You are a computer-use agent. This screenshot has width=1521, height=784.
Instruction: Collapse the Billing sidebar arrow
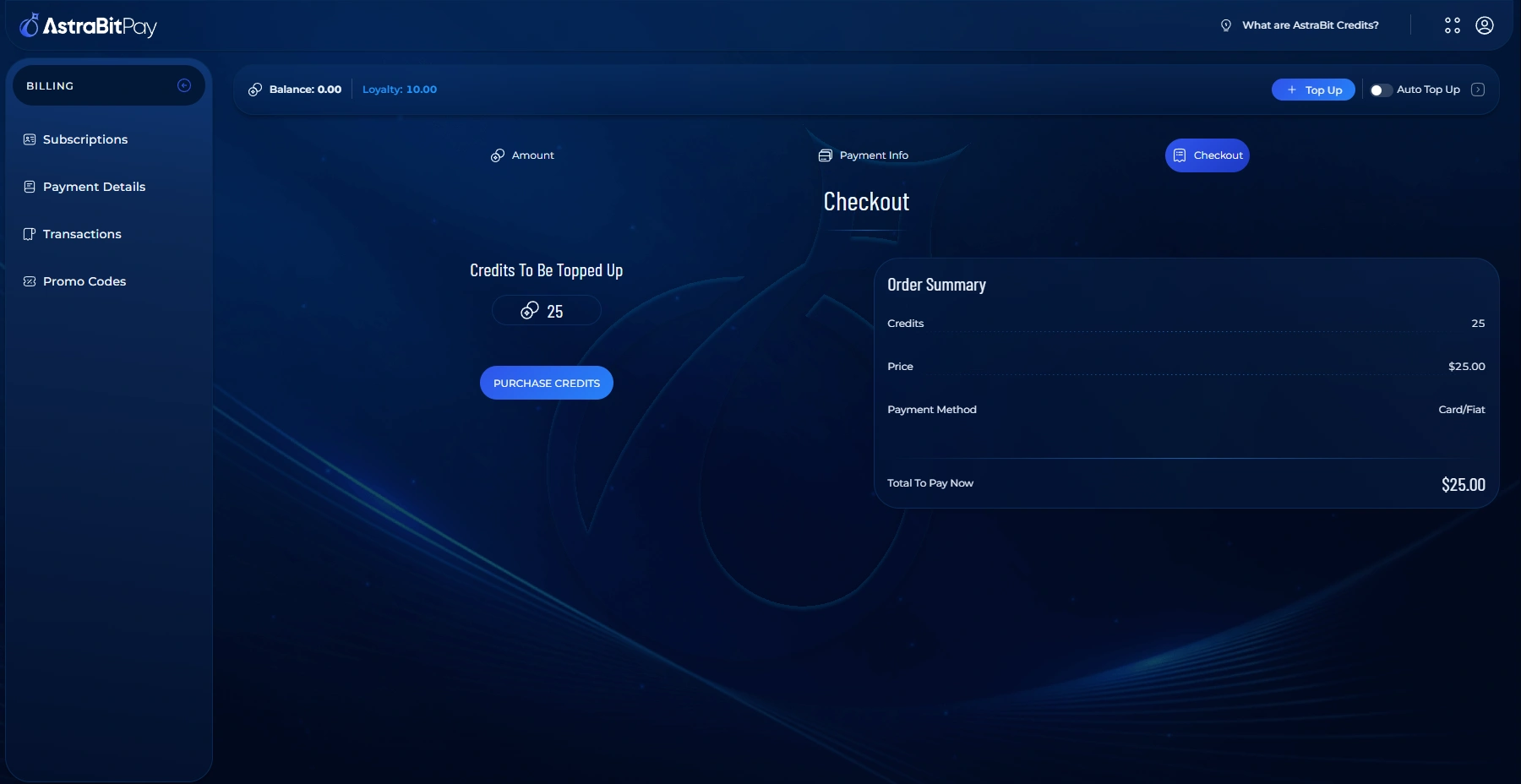[184, 85]
